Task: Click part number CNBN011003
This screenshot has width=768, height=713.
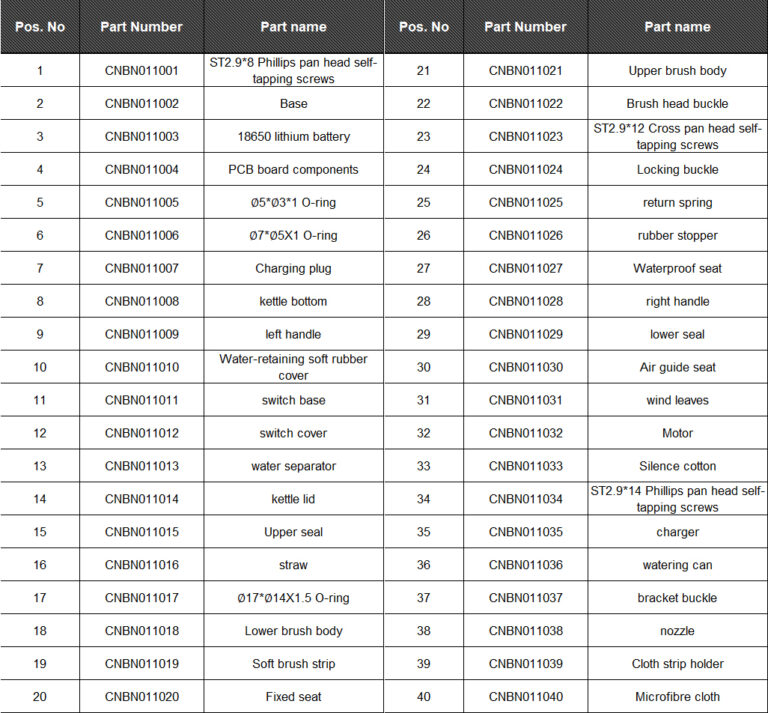Action: pyautogui.click(x=142, y=136)
